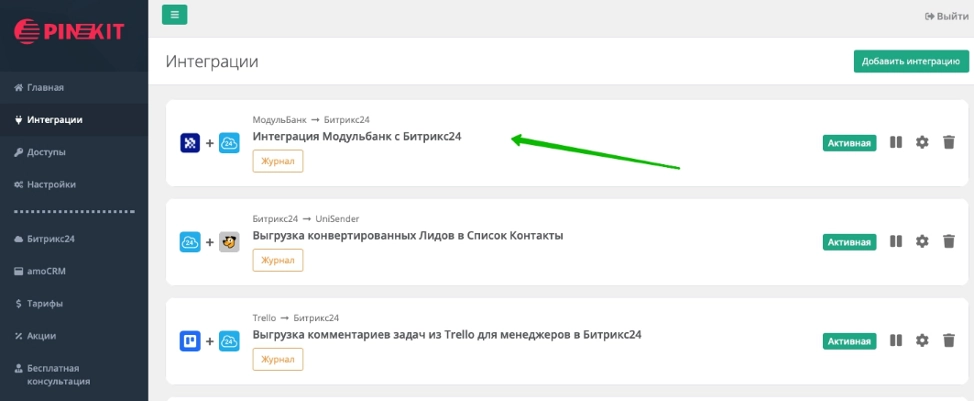Select Тарифы in the sidebar

45,303
